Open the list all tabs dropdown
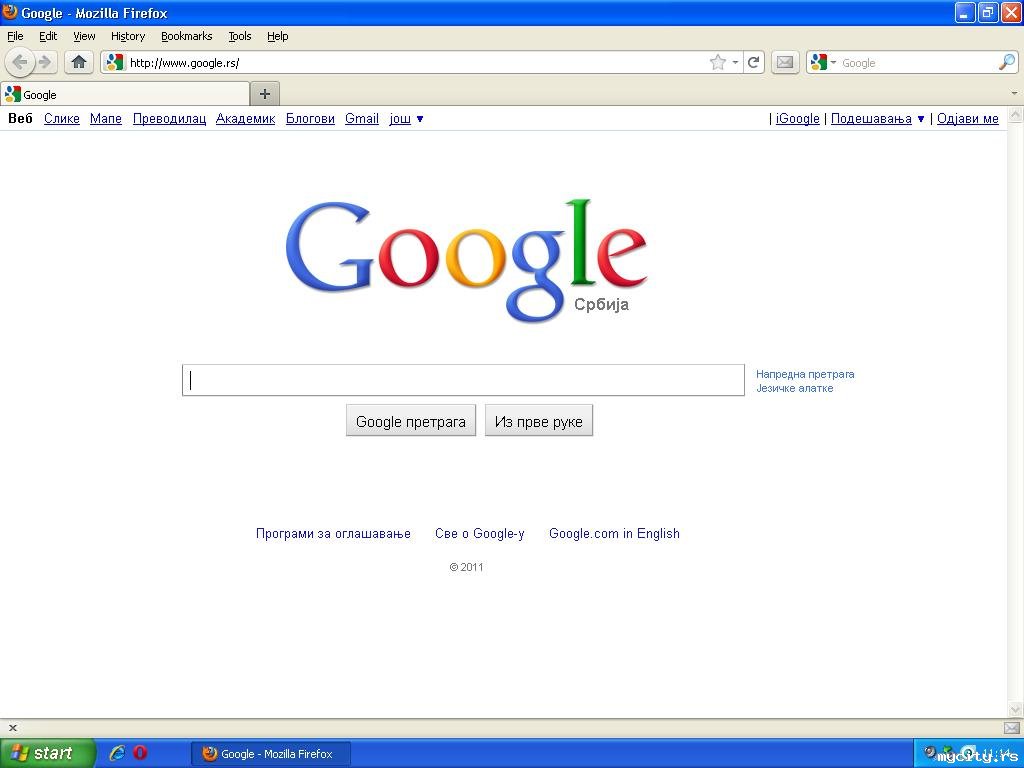1024x768 pixels. pyautogui.click(x=1015, y=94)
